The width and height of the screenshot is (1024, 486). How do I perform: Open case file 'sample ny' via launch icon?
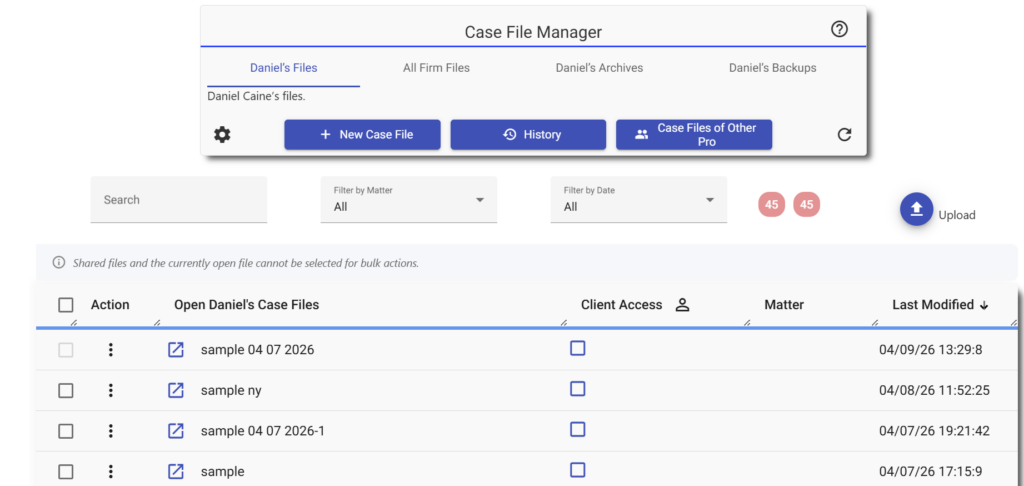(x=176, y=390)
